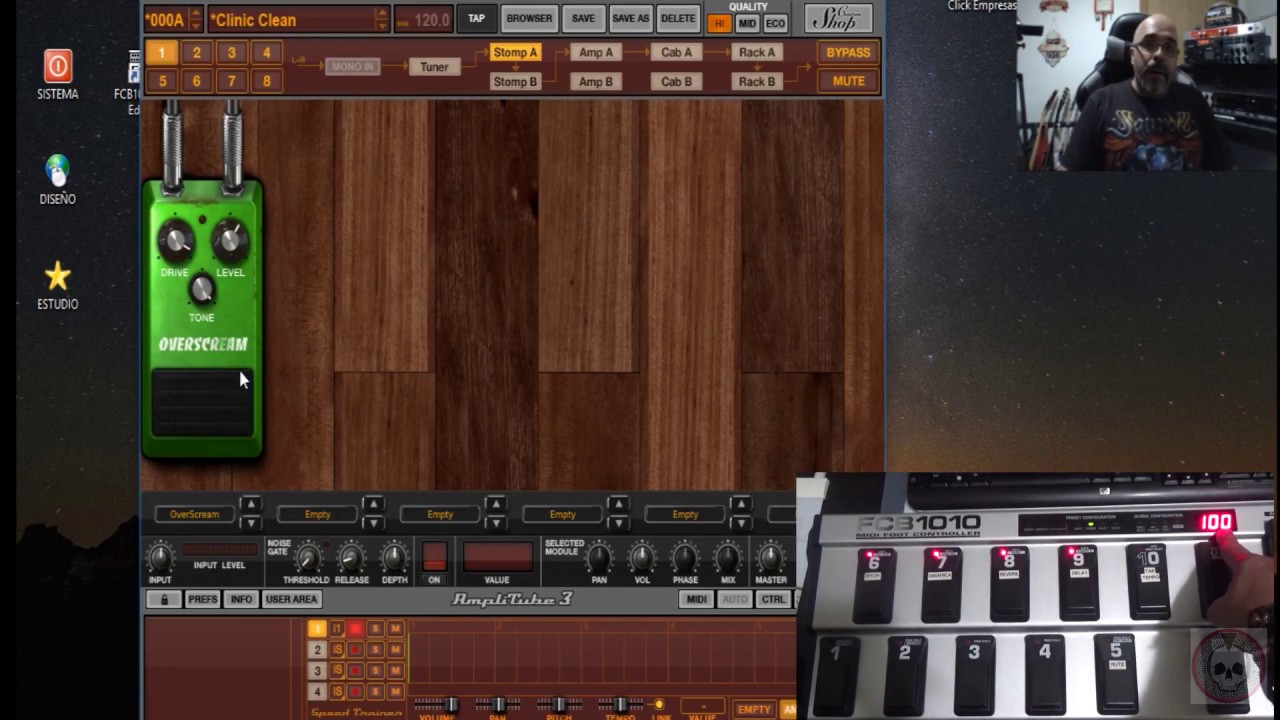Image resolution: width=1280 pixels, height=720 pixels.
Task: Open the preset BROWSER
Action: tap(529, 18)
